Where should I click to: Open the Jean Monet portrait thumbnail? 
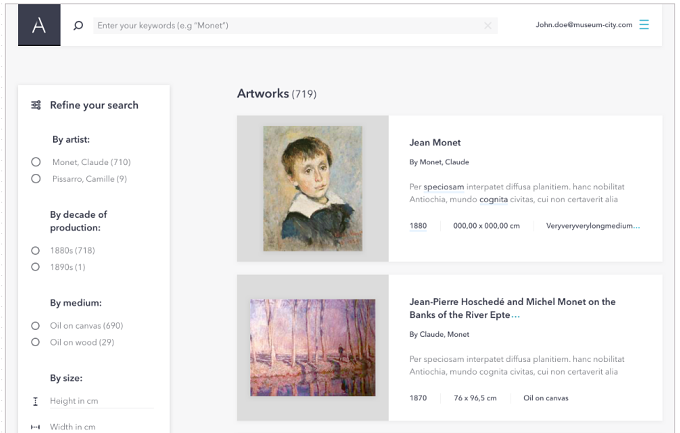[x=313, y=188]
